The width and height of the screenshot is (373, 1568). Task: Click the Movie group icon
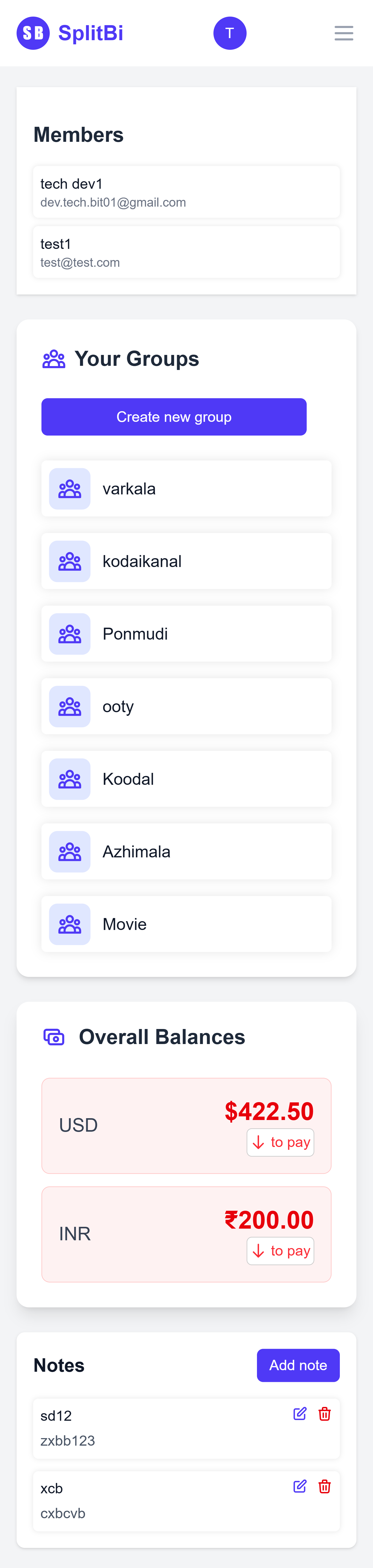tap(69, 923)
